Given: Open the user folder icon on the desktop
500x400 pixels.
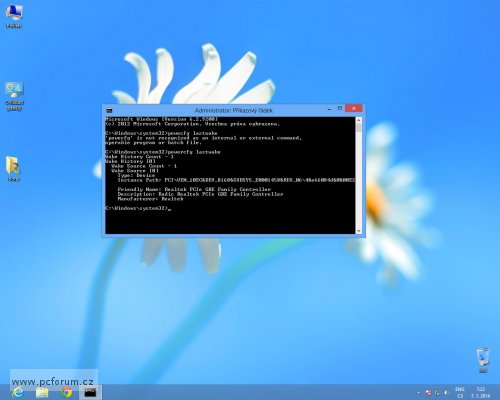Looking at the screenshot, I should pyautogui.click(x=14, y=169).
